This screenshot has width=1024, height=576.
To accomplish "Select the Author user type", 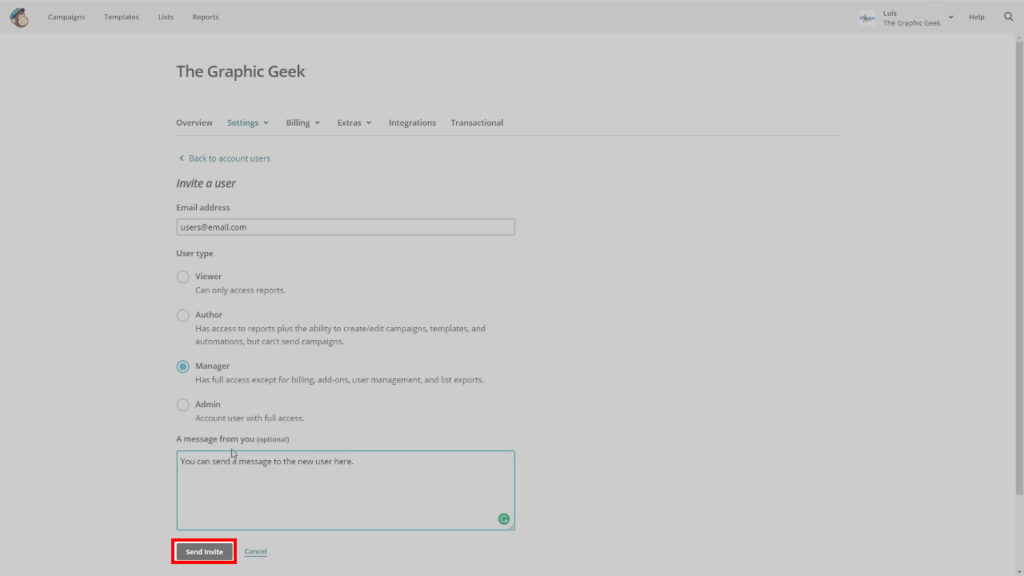I will [x=183, y=315].
